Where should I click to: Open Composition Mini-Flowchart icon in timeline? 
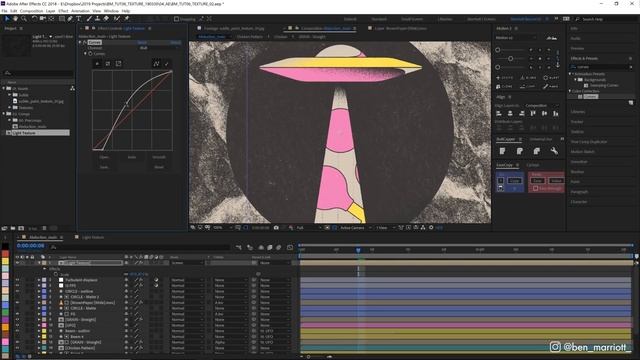click(x=239, y=247)
